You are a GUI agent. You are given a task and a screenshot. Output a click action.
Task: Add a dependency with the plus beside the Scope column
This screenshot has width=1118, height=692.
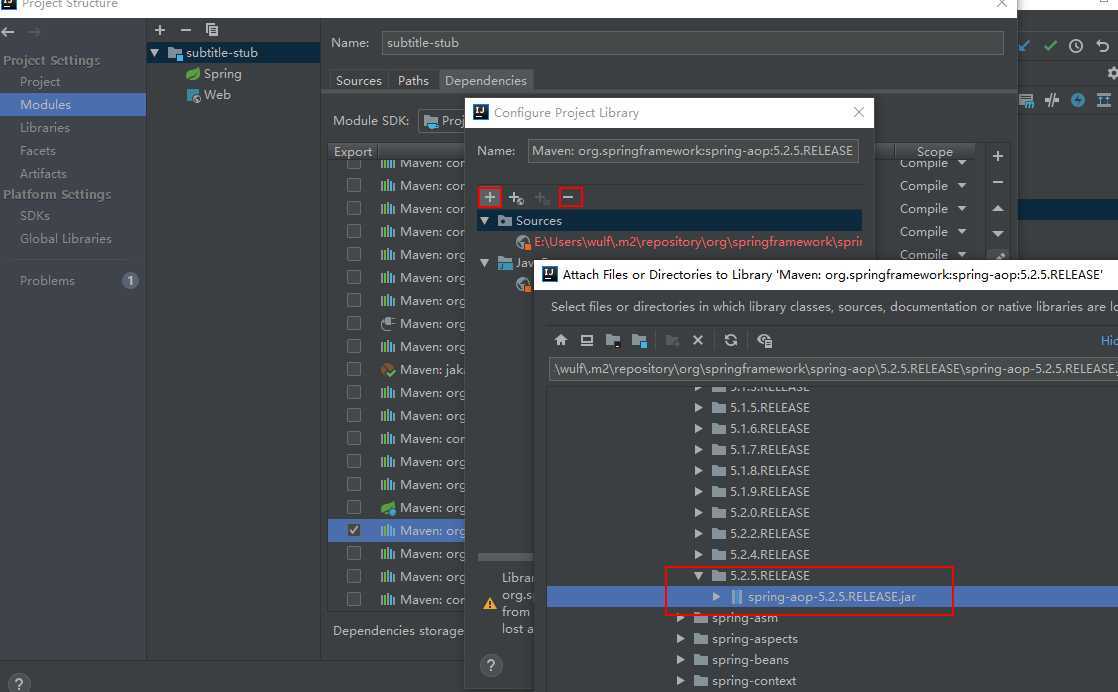[998, 155]
